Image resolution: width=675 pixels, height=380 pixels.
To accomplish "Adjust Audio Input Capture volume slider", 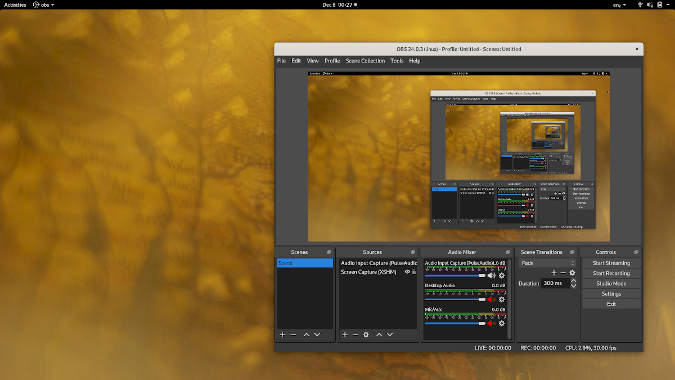I will [x=455, y=275].
